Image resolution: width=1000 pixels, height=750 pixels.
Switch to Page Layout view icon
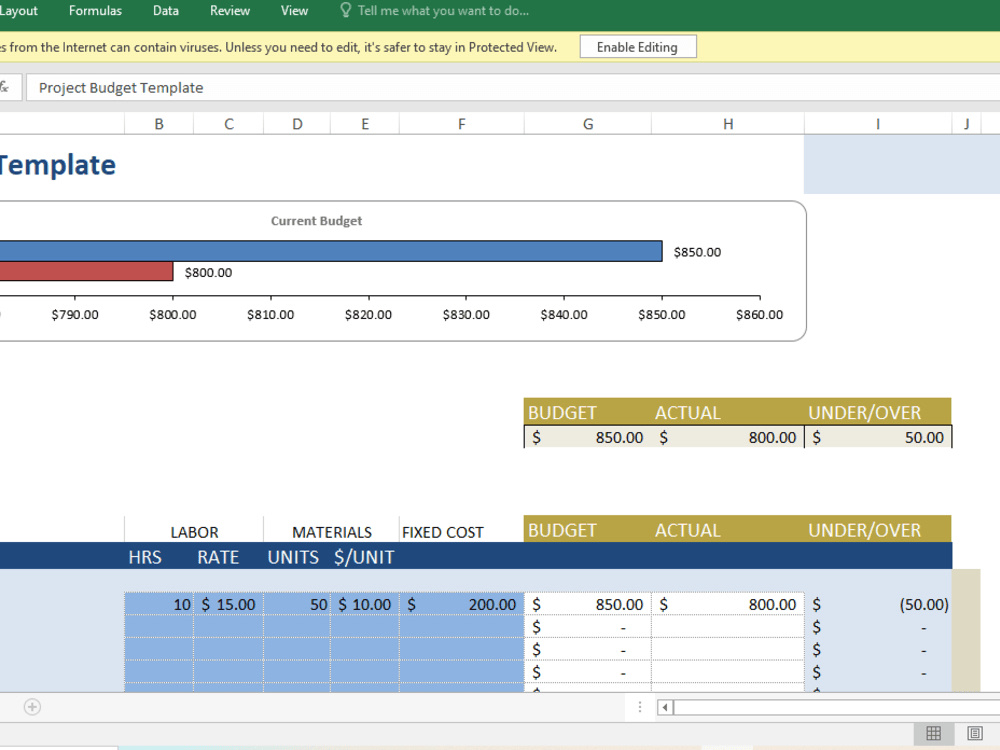974,733
